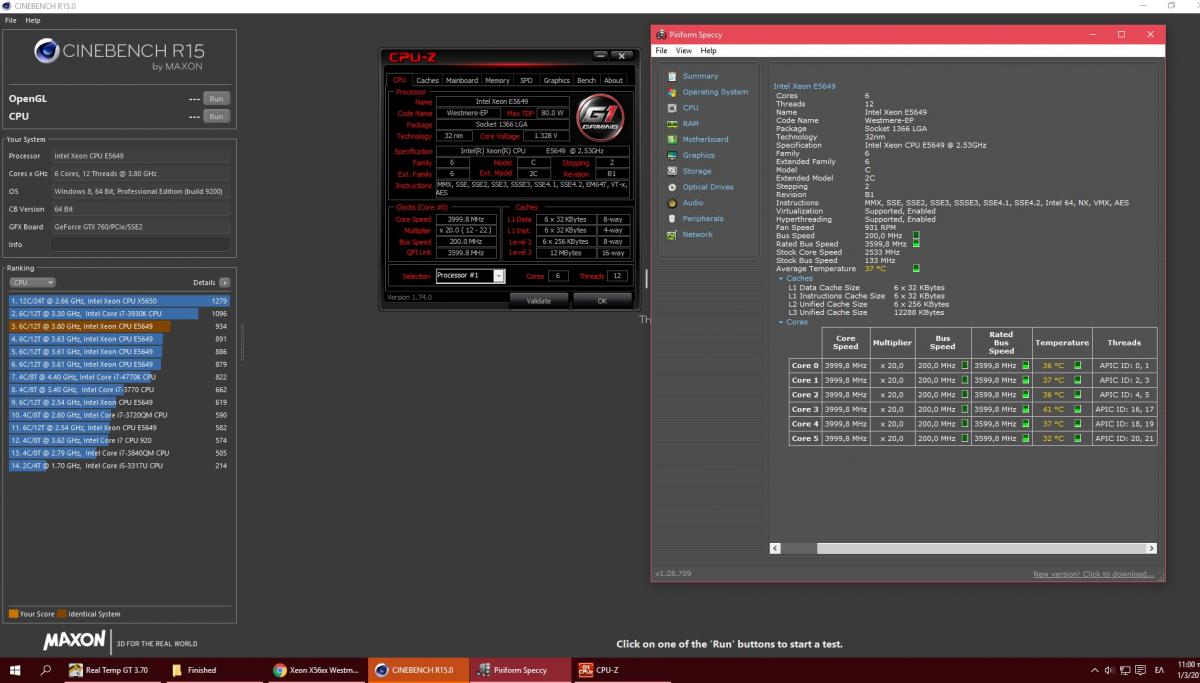This screenshot has height=683, width=1200.
Task: Click the Speccy title bar app icon
Action: point(661,35)
